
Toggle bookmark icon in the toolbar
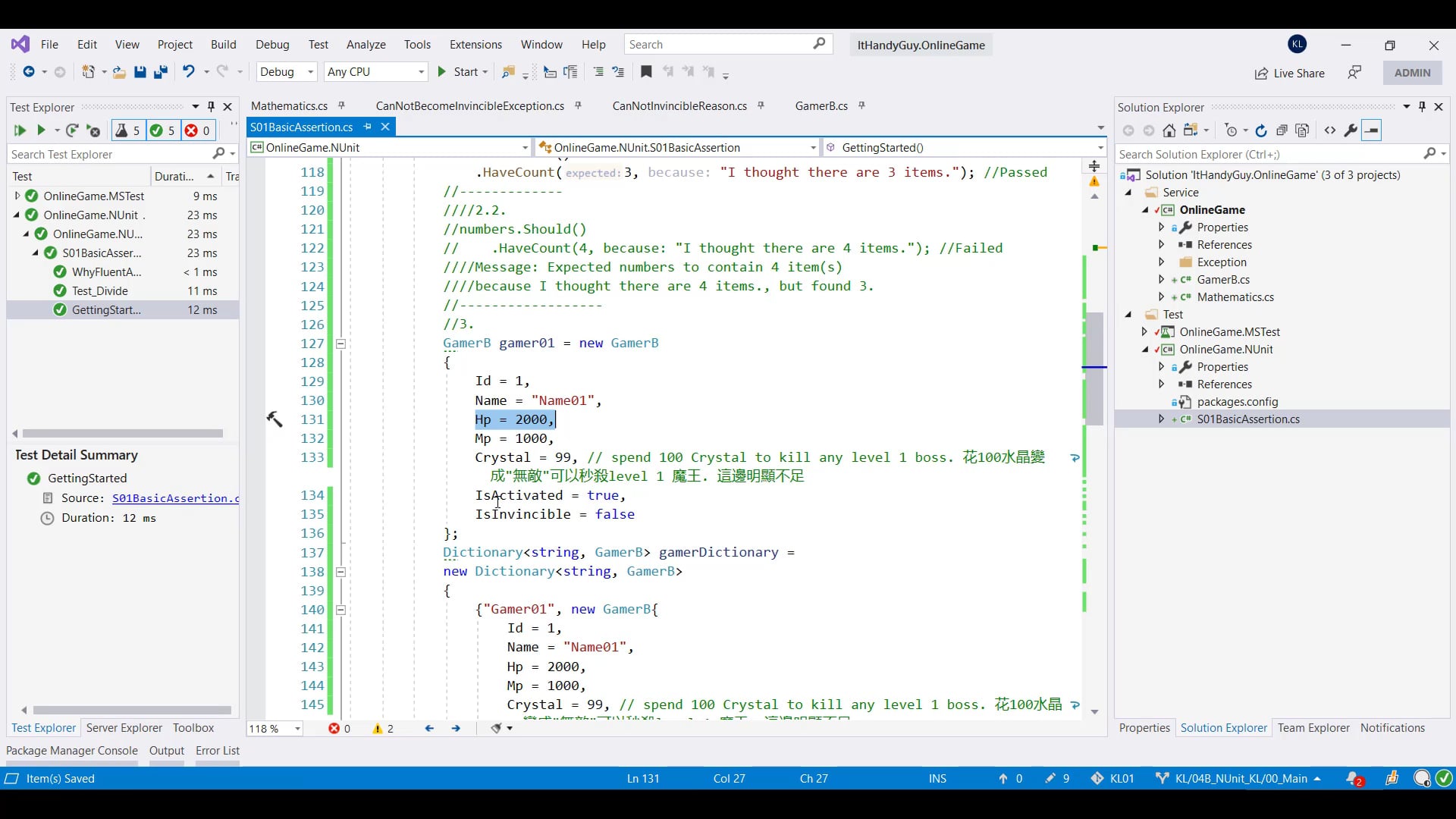tap(646, 72)
